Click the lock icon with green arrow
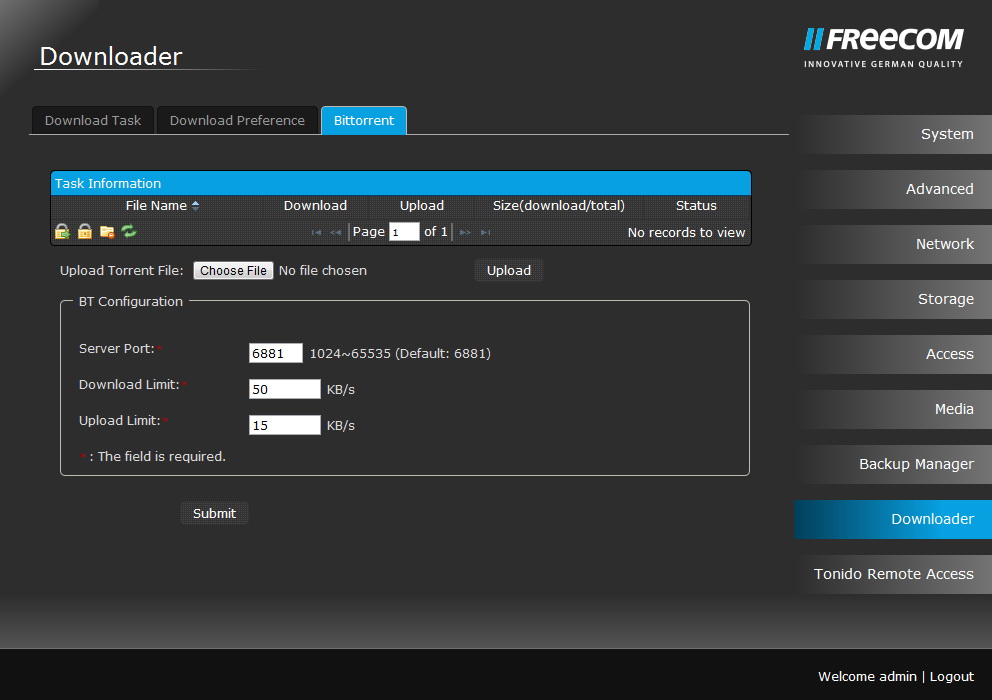This screenshot has width=992, height=700. [x=62, y=232]
